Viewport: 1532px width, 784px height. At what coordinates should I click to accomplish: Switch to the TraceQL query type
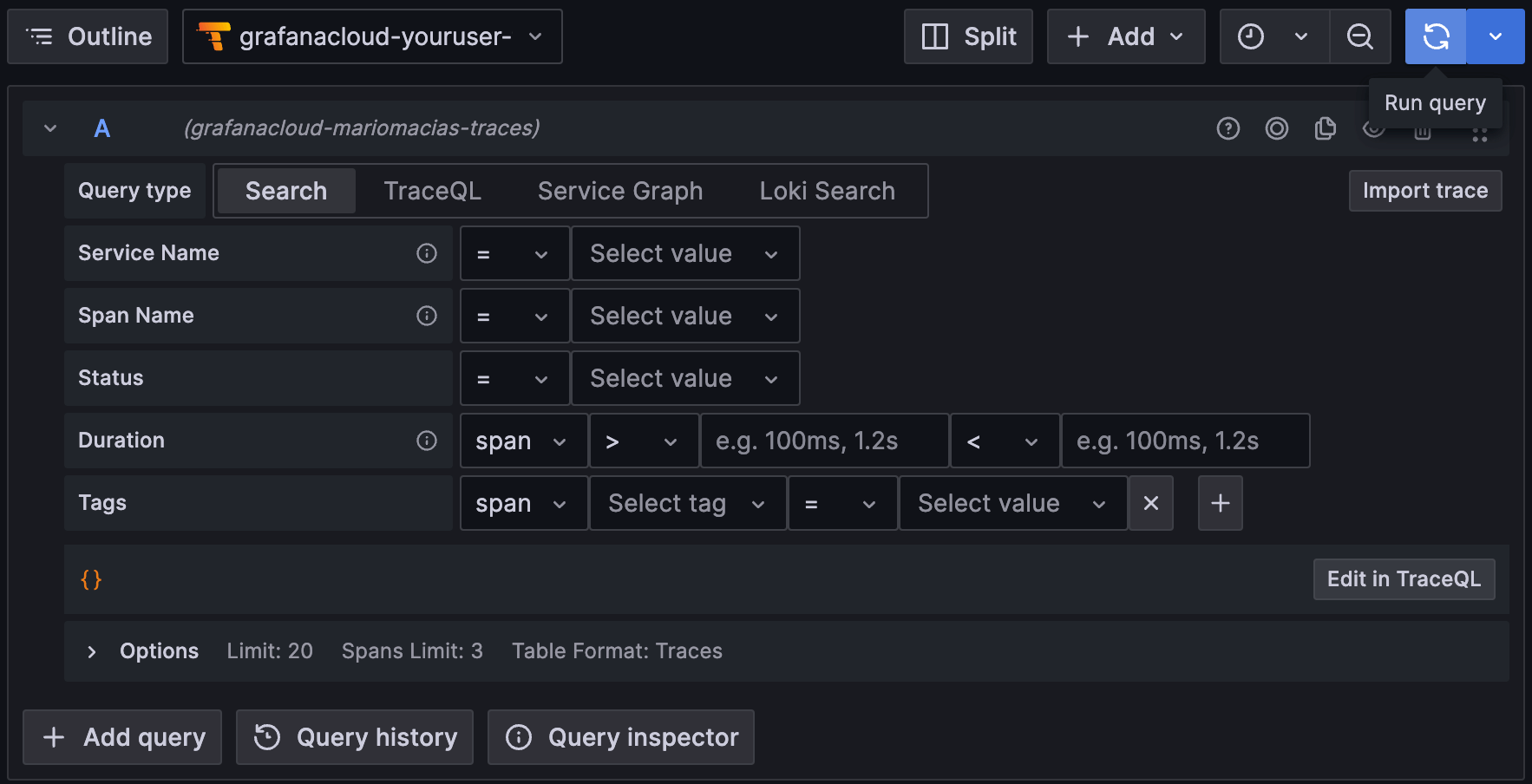(432, 191)
